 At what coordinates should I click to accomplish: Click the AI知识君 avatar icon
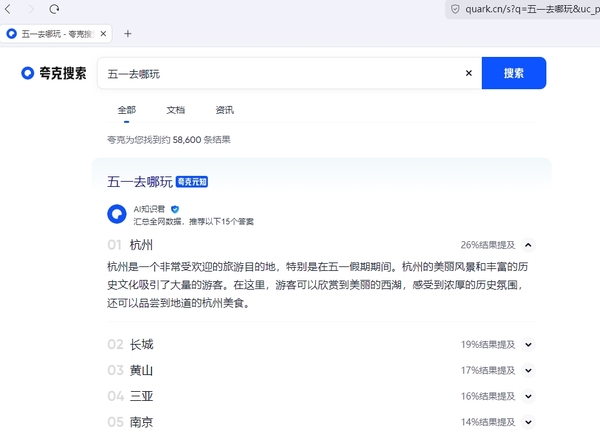tap(118, 214)
